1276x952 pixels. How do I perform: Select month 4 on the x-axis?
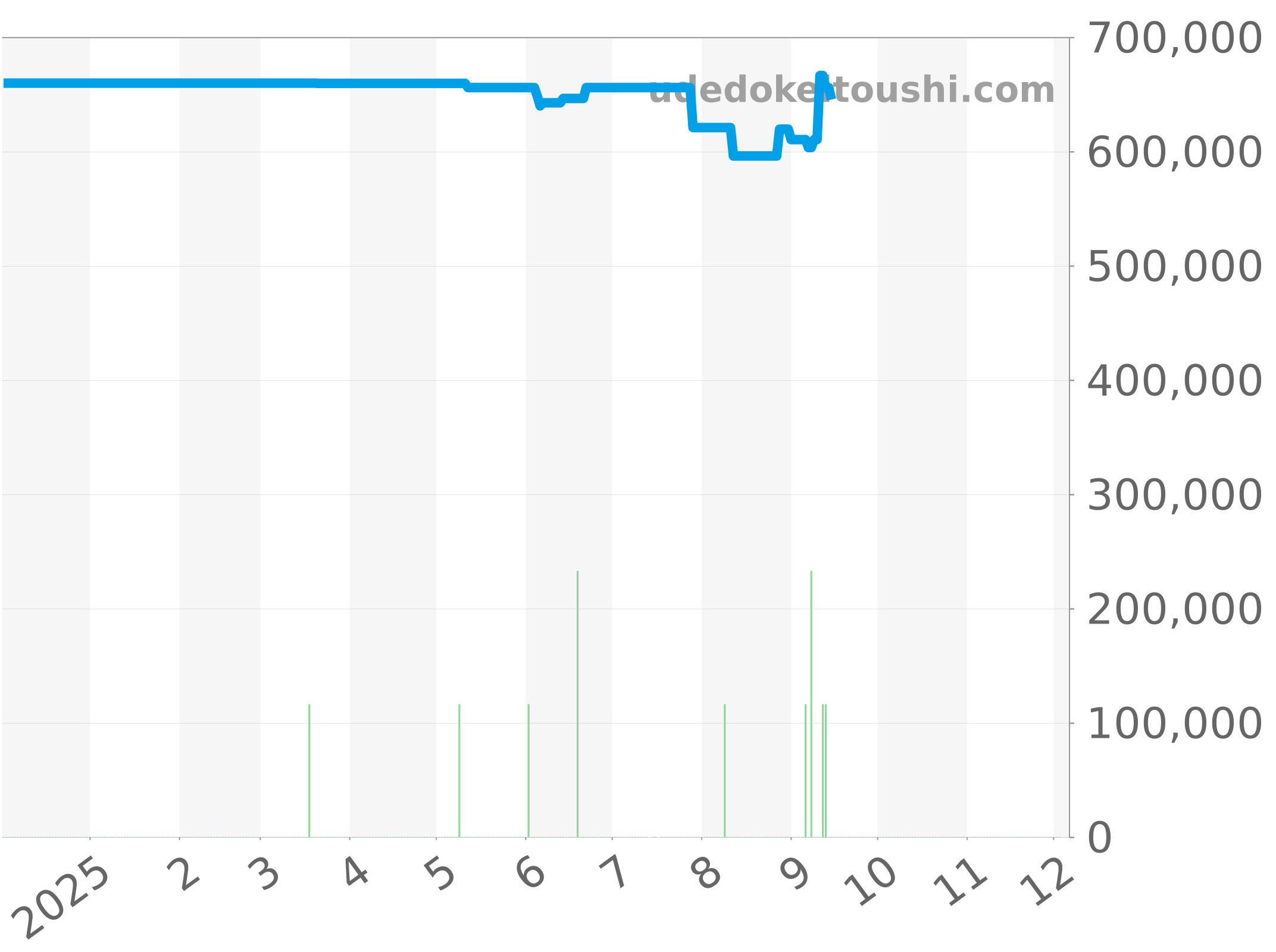pos(356,876)
